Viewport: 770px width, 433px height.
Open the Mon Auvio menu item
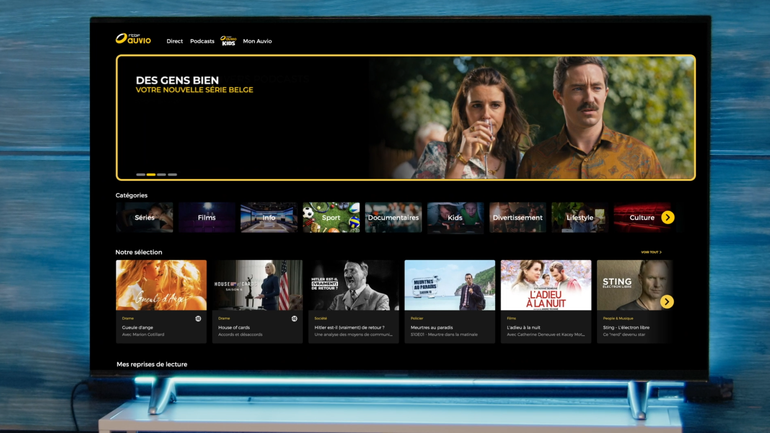[257, 41]
